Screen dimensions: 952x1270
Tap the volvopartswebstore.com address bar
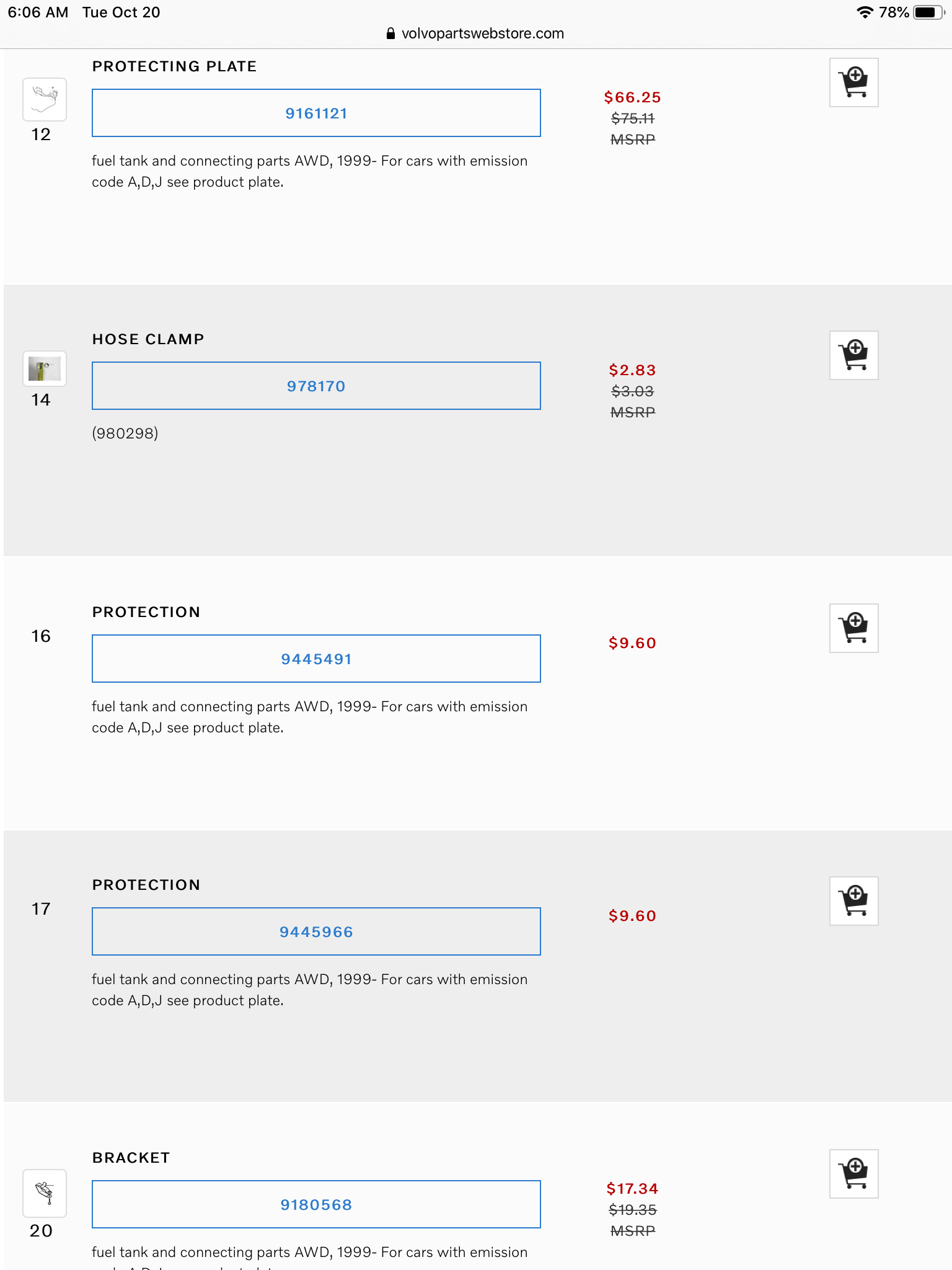point(482,33)
